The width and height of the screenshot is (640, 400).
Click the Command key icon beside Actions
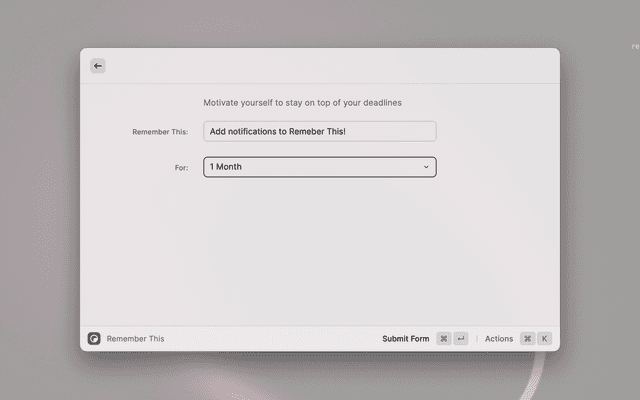pos(527,339)
